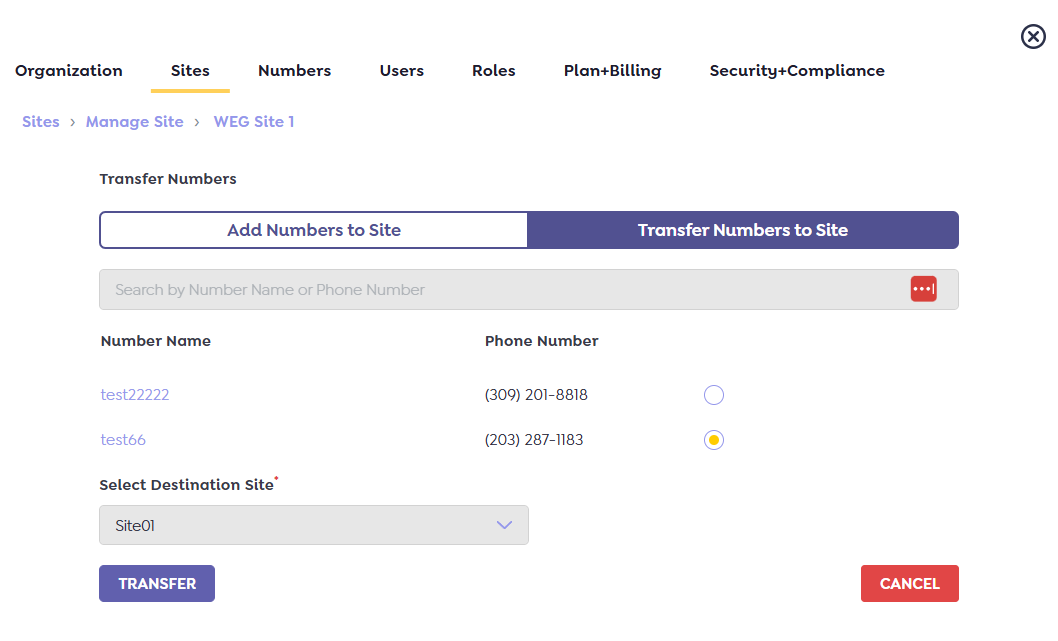This screenshot has height=641, width=1058.
Task: Select radio button for test66 number
Action: click(713, 440)
